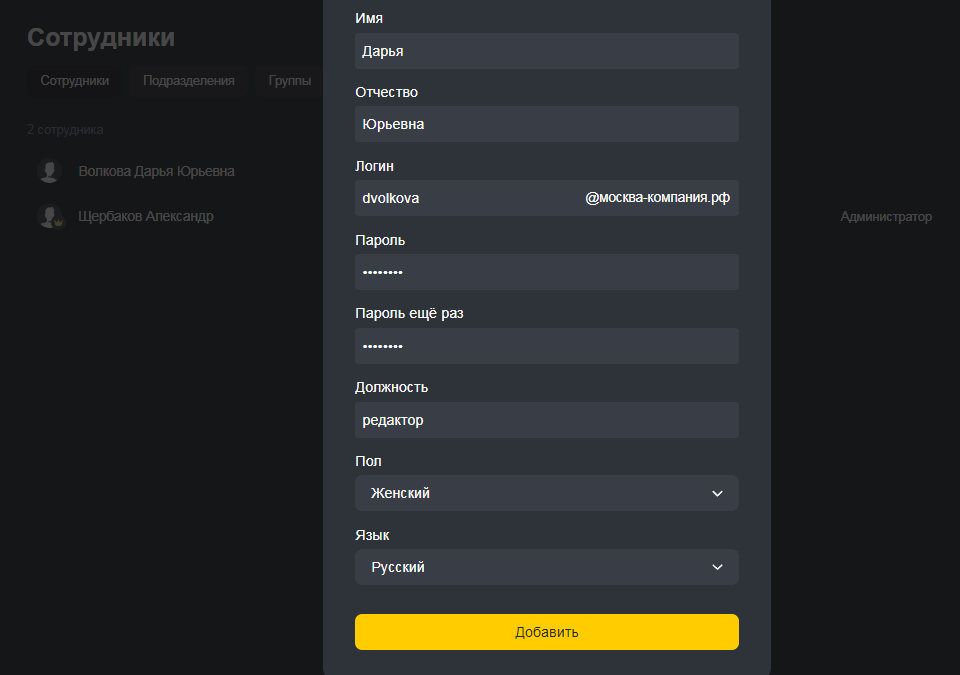The height and width of the screenshot is (675, 960).
Task: Click the chevron arrow in Язык field
Action: point(717,567)
